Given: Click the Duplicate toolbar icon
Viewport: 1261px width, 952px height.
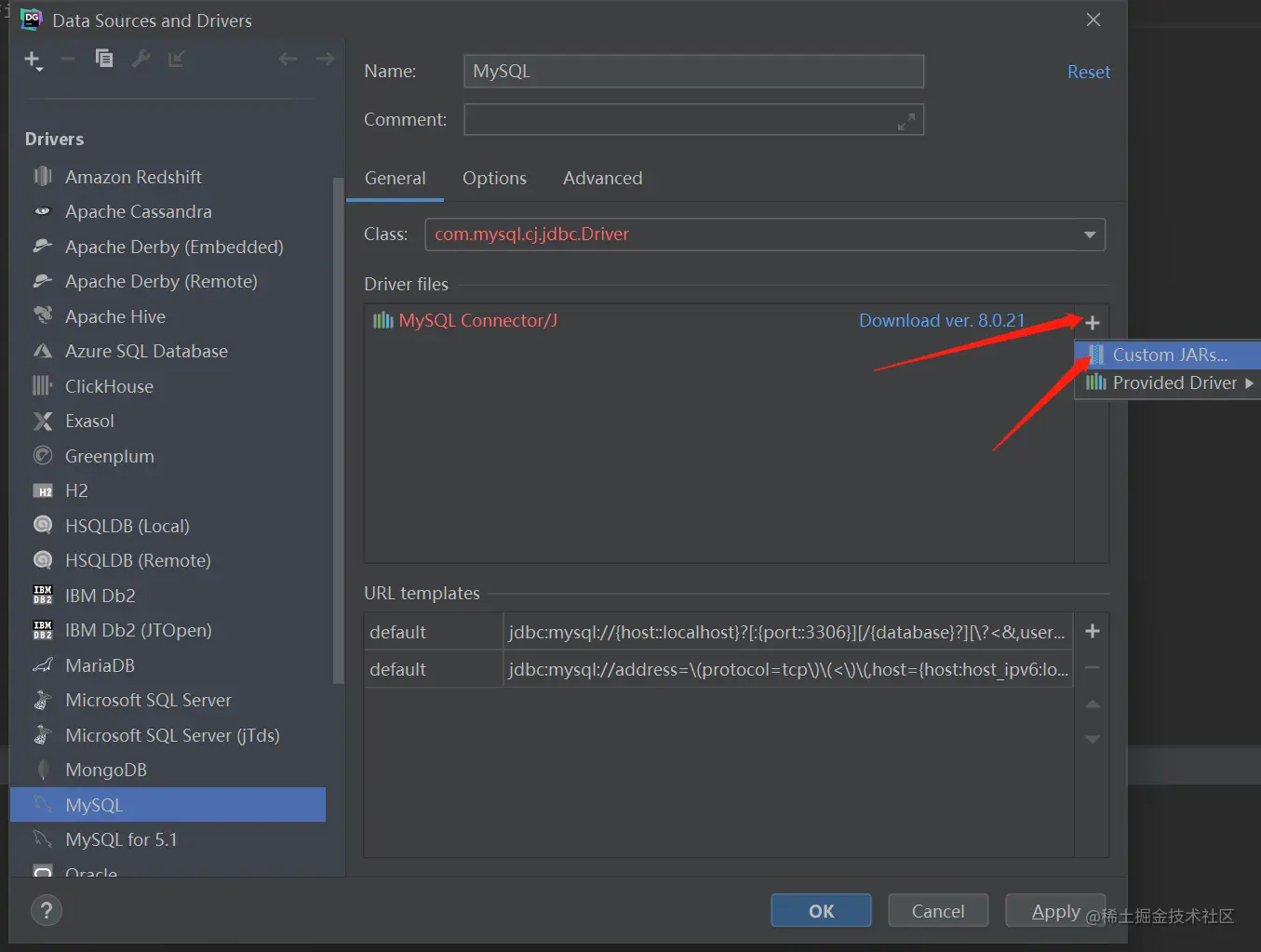Looking at the screenshot, I should click(104, 59).
